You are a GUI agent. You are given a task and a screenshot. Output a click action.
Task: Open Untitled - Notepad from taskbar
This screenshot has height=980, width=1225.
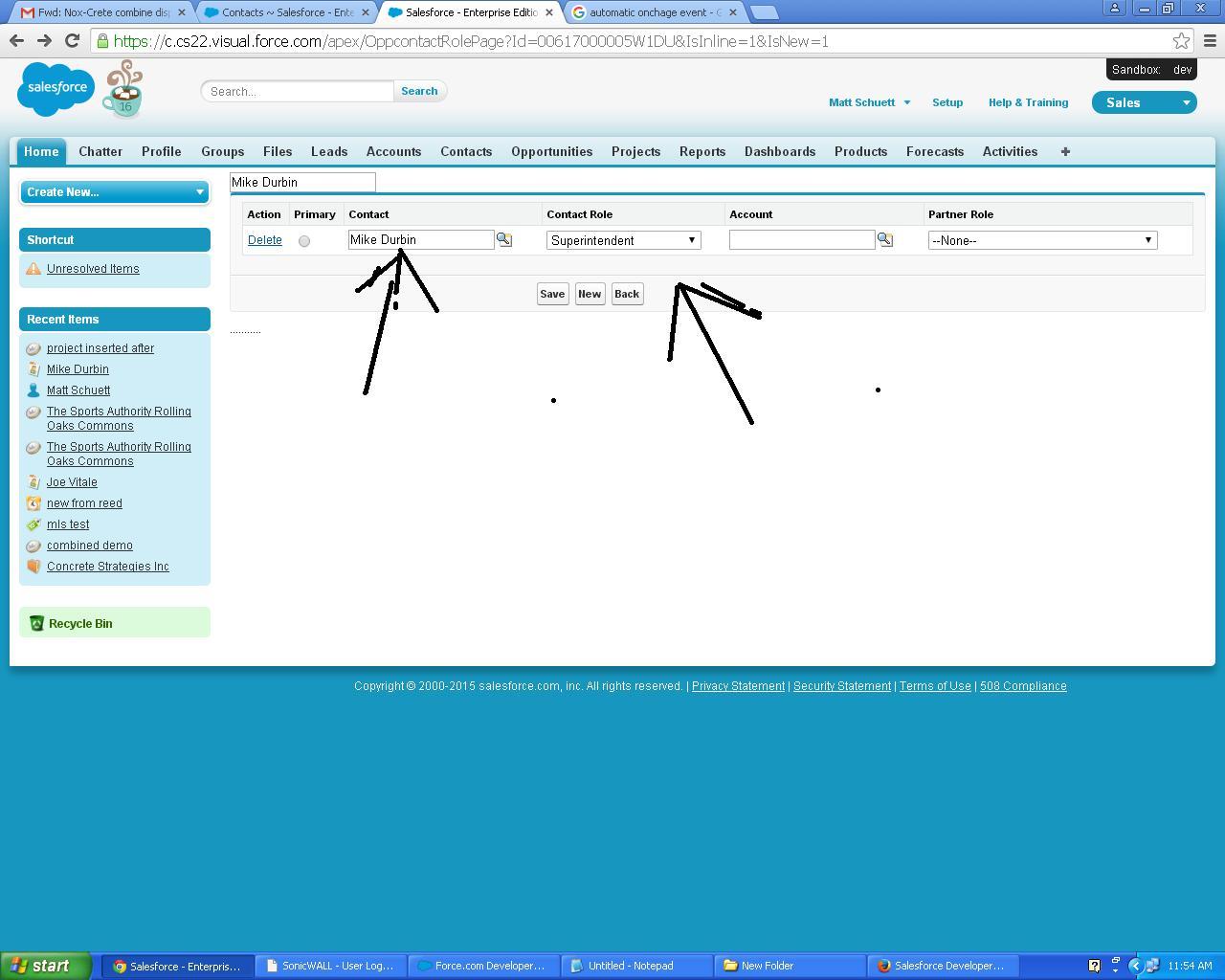point(637,966)
